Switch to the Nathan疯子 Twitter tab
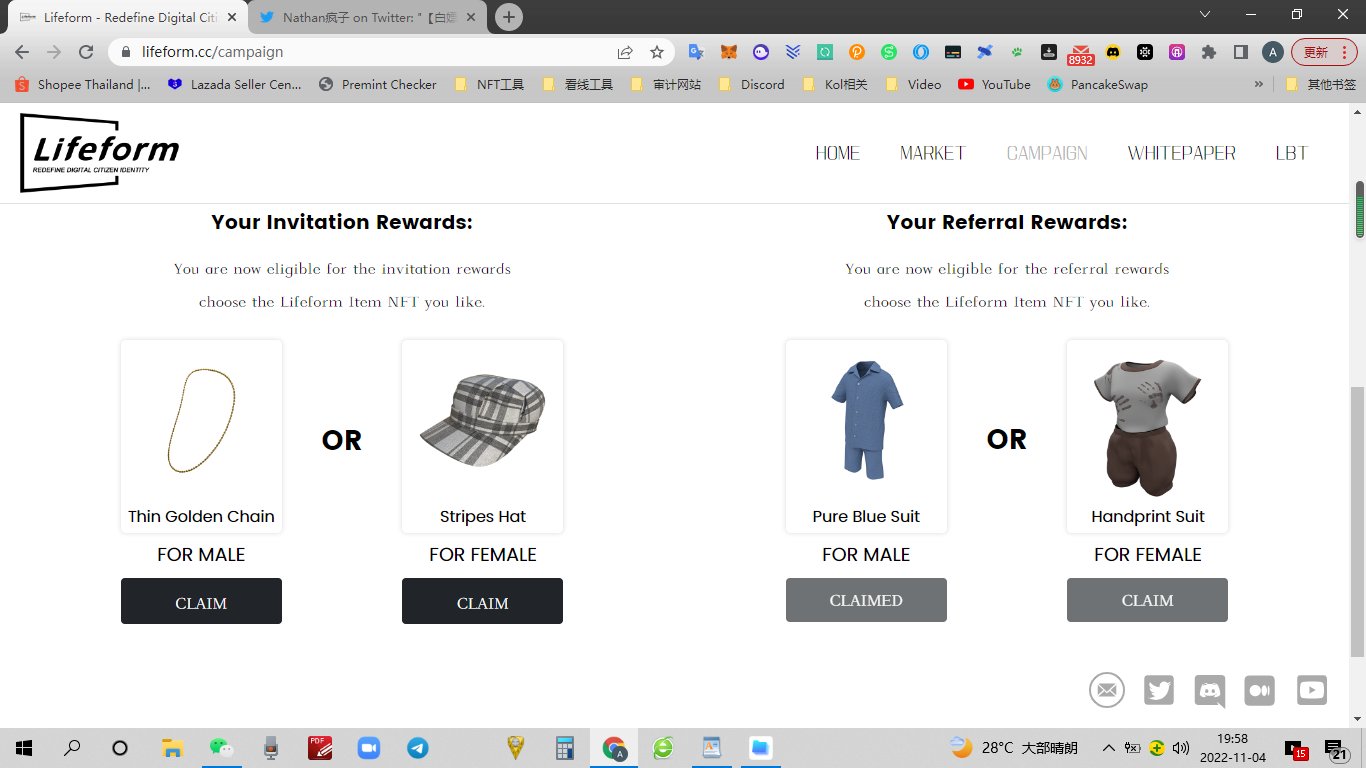This screenshot has height=768, width=1366. tap(368, 17)
